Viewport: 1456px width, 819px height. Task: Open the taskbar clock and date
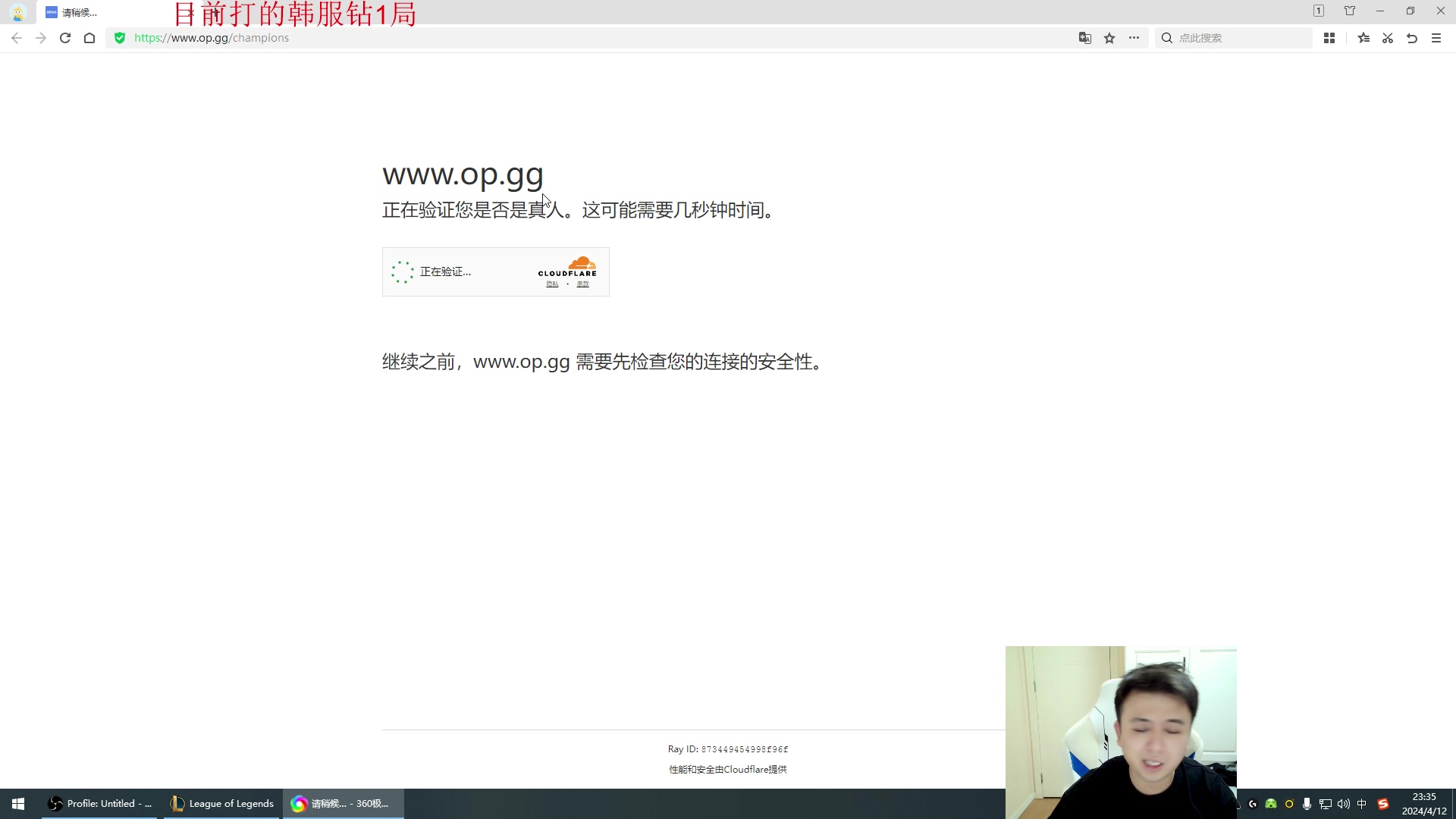[x=1424, y=804]
